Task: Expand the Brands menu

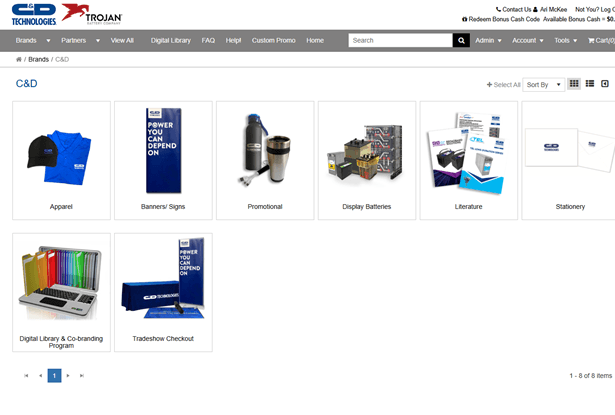Action: click(31, 40)
